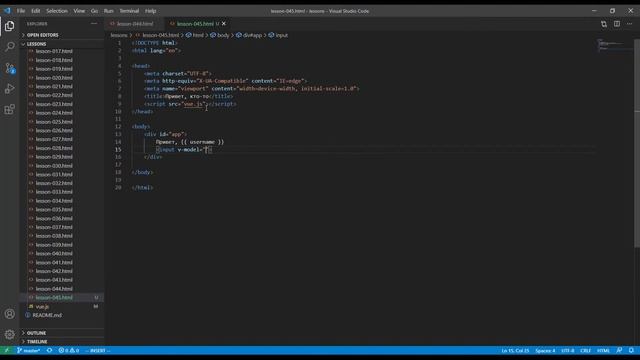Close the lesson-045.html tab
640x360 pixels.
click(224, 24)
